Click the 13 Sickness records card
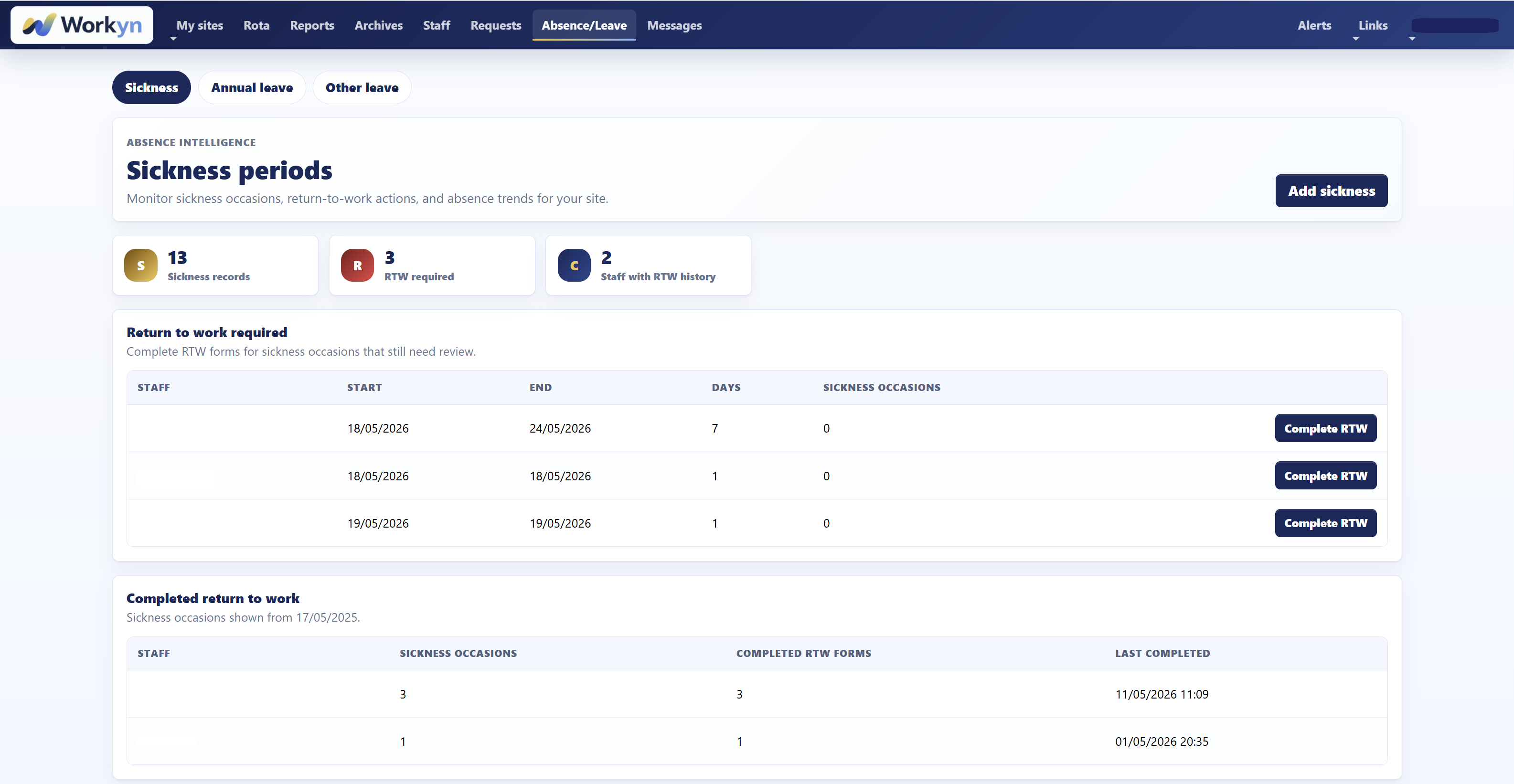 point(215,265)
